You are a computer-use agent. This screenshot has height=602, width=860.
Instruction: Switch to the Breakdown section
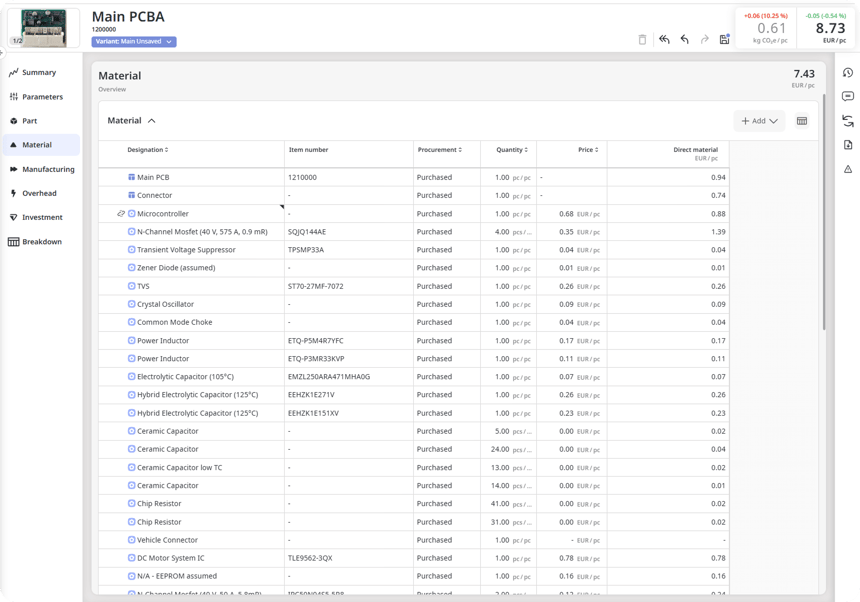tap(41, 242)
